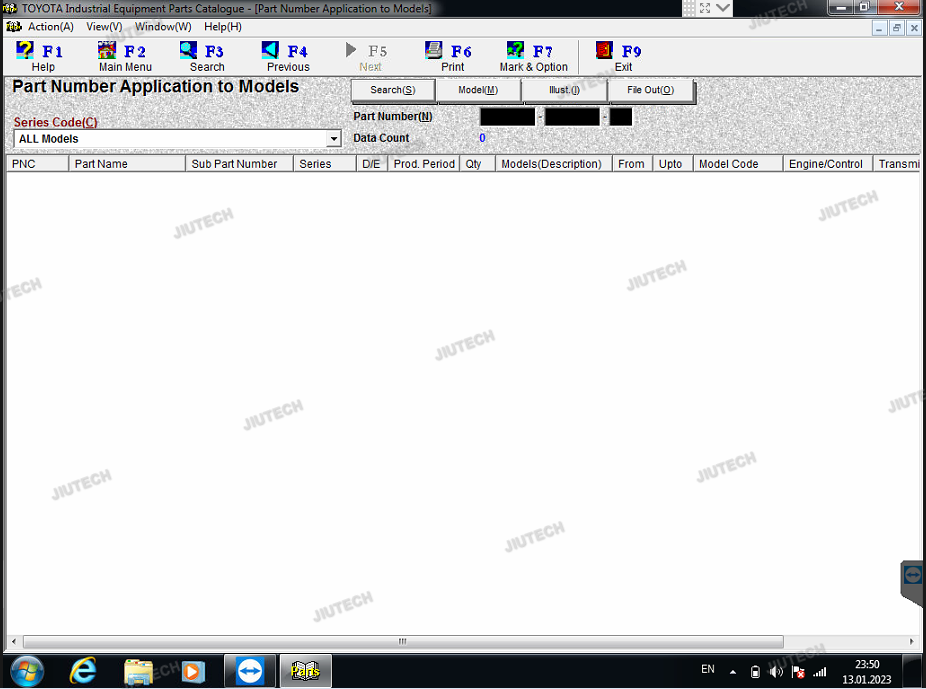The height and width of the screenshot is (689, 926).
Task: Open the Help(H) menu
Action: [223, 27]
